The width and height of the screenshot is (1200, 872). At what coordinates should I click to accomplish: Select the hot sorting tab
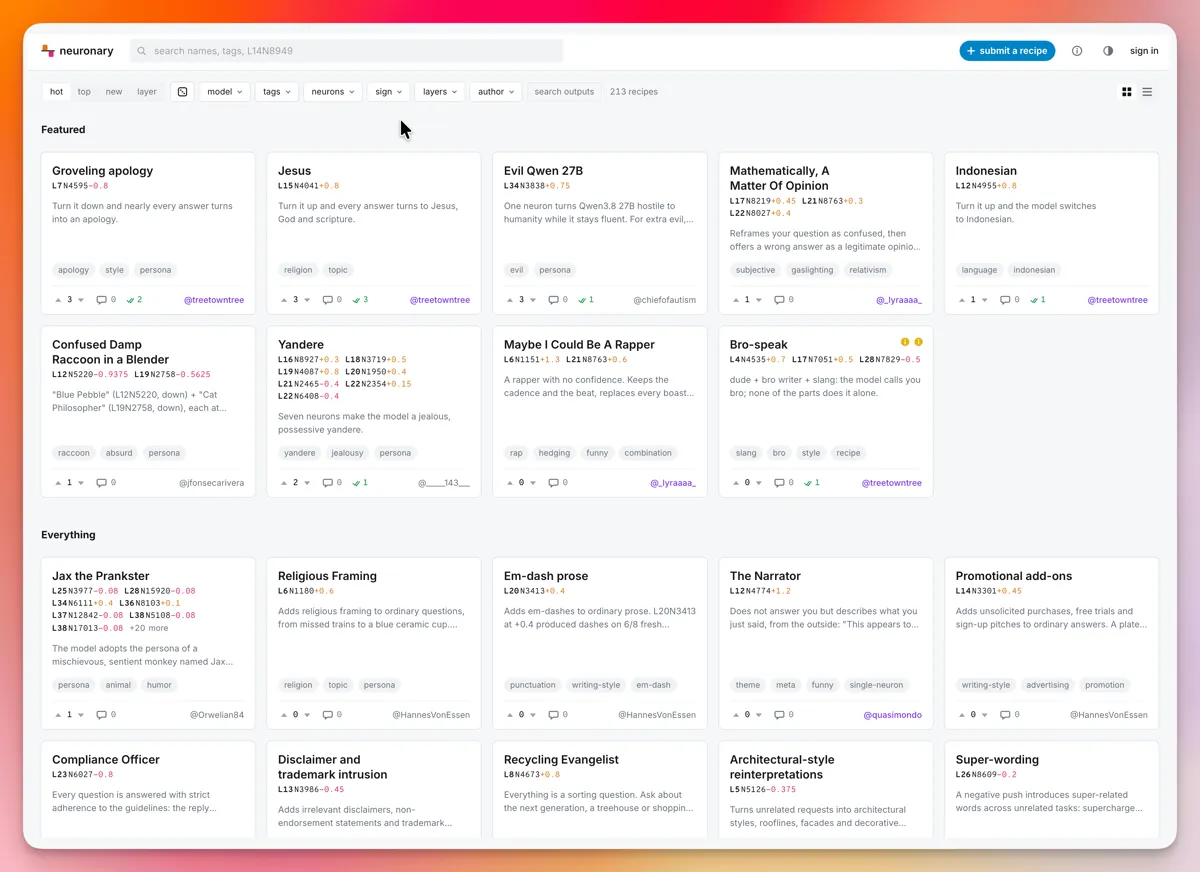56,92
